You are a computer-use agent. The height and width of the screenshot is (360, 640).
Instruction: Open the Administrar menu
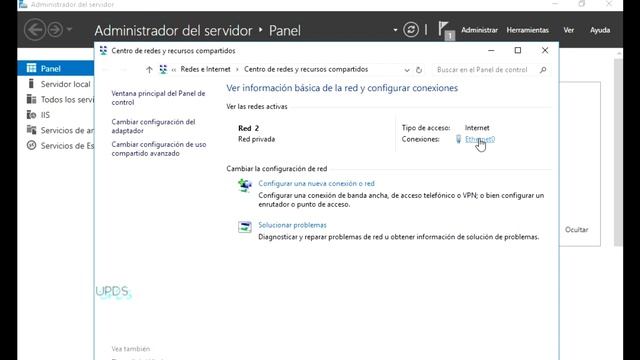click(479, 30)
